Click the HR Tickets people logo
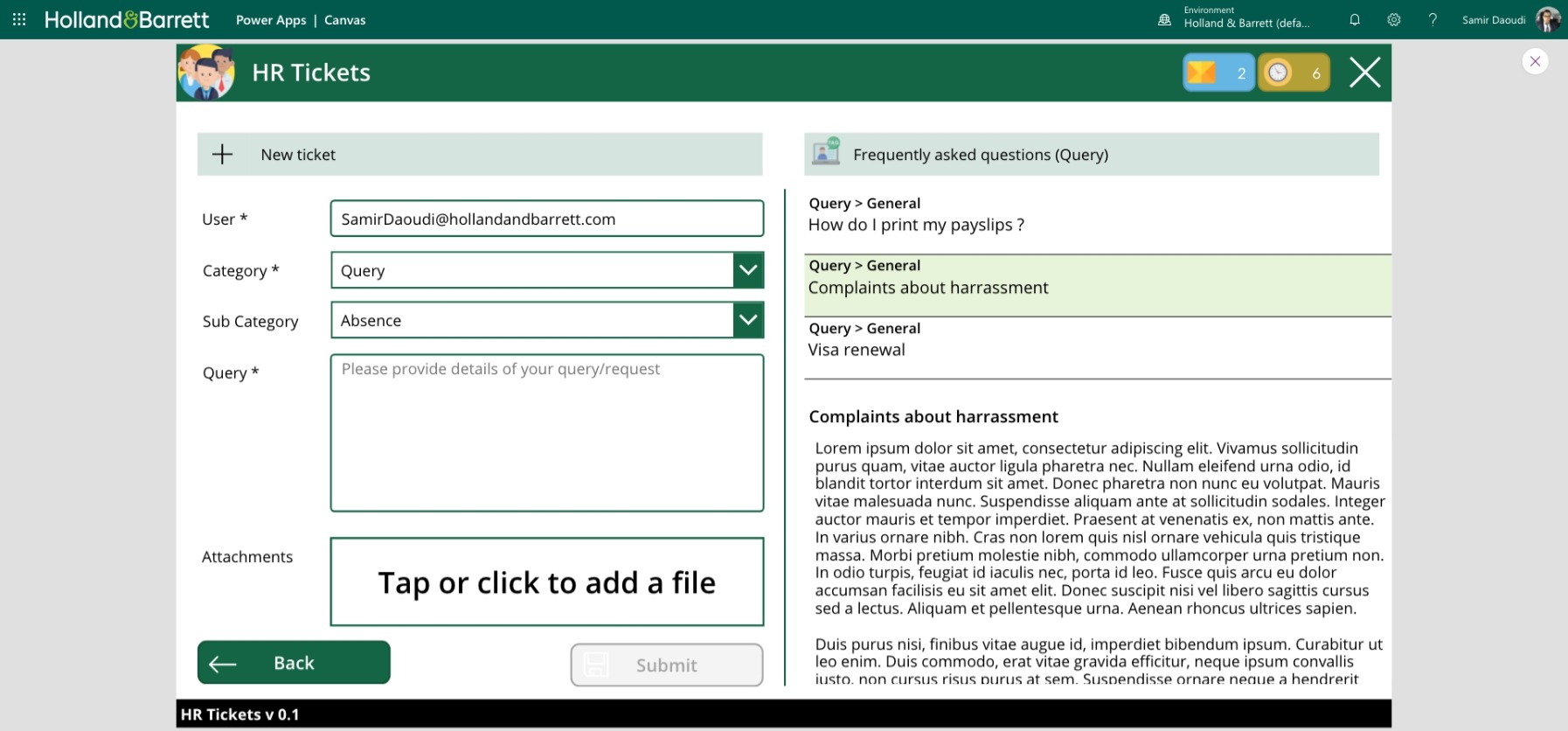 pyautogui.click(x=206, y=73)
